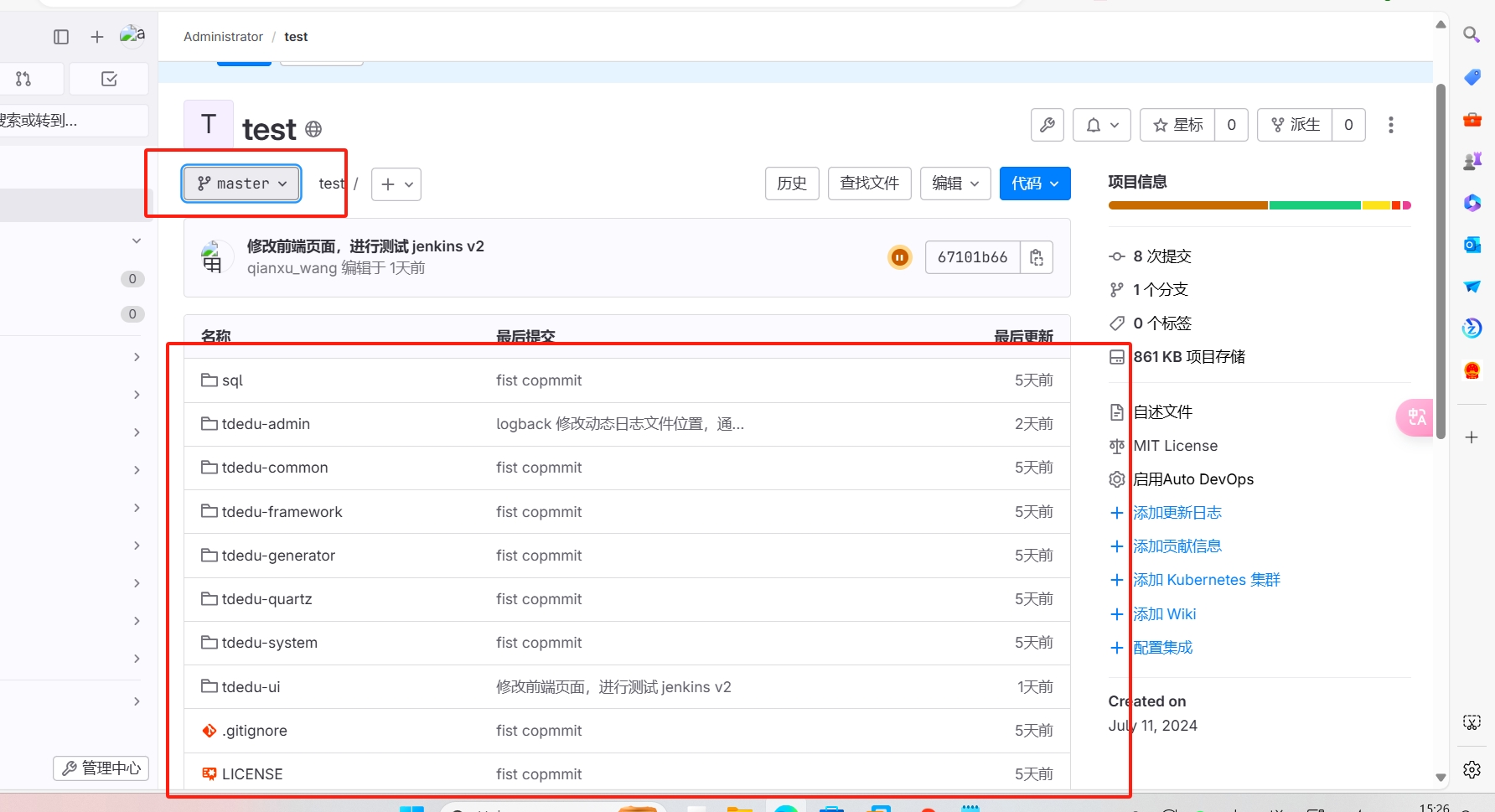The width and height of the screenshot is (1495, 812).
Task: Click the yellow segment of language bar
Action: click(x=1377, y=205)
